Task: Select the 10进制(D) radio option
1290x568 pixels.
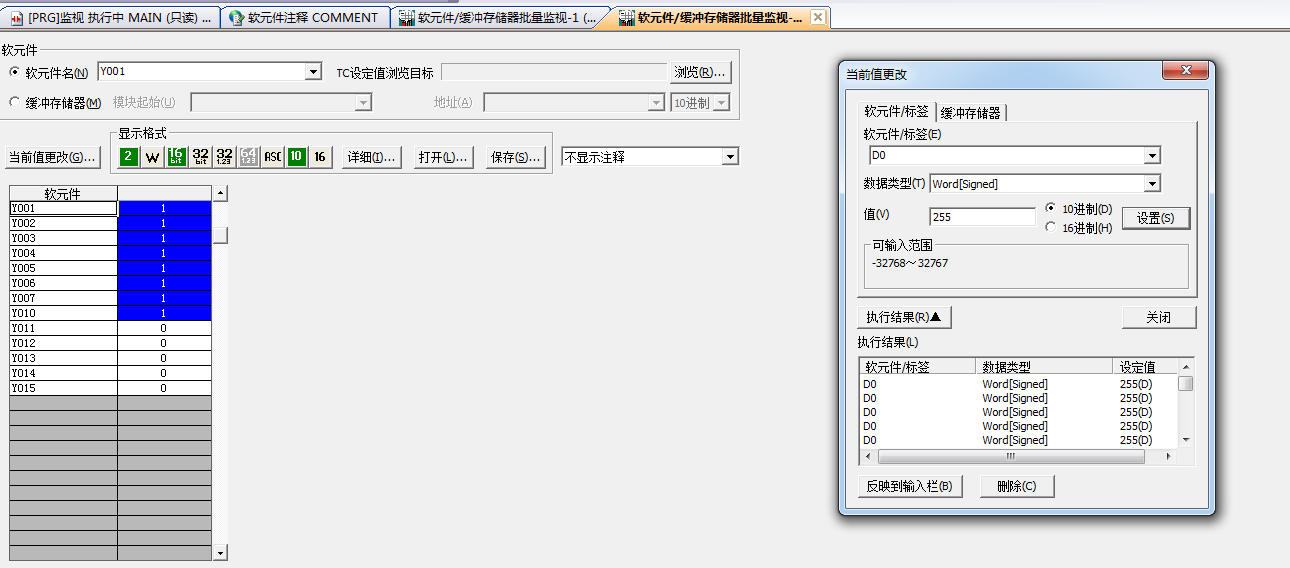Action: pos(1050,208)
